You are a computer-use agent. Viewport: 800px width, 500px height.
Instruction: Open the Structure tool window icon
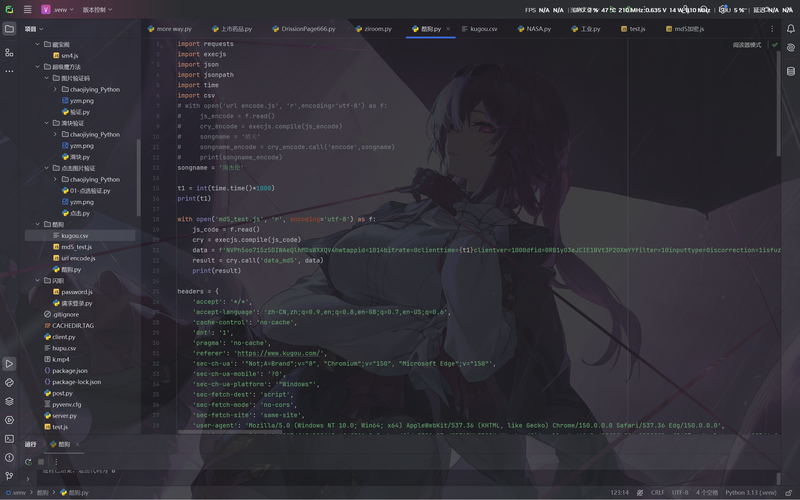9,53
